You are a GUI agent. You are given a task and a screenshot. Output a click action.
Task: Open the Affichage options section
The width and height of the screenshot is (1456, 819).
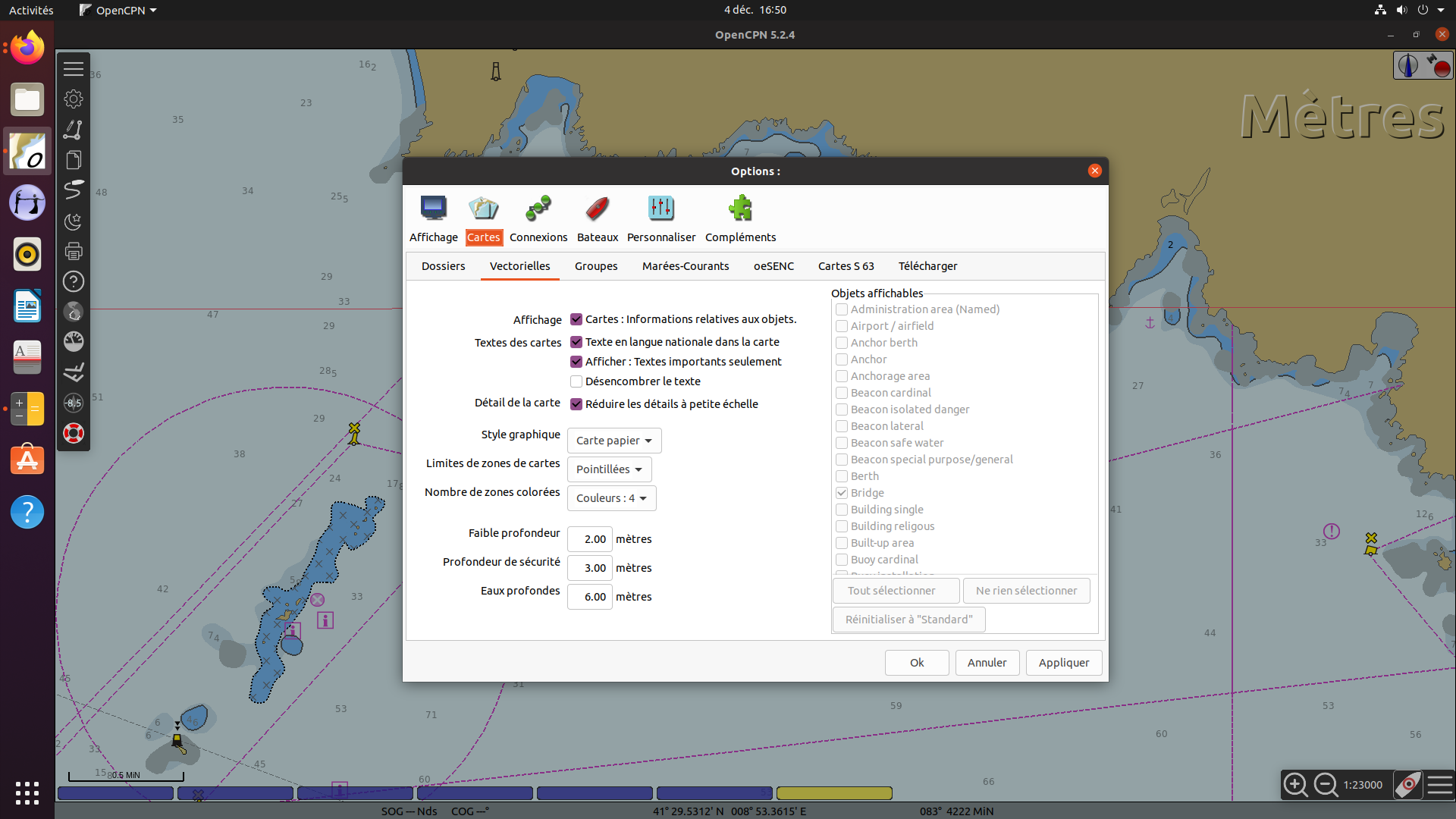(x=434, y=218)
